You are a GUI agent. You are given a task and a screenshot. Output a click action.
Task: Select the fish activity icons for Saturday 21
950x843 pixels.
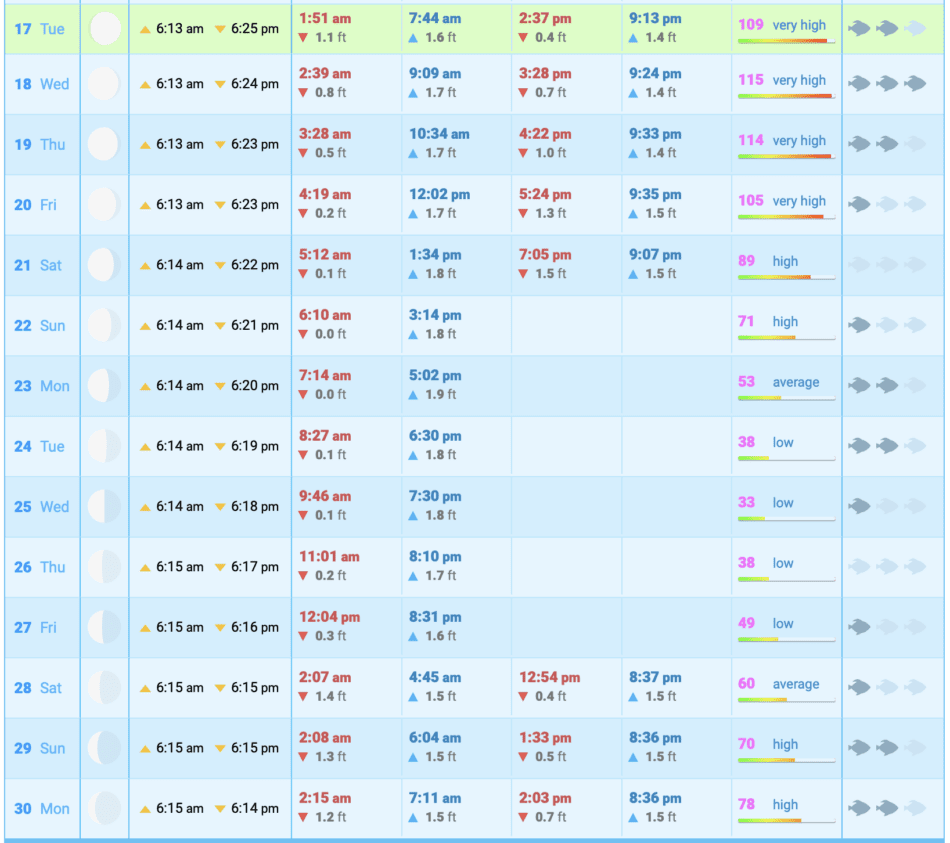(x=886, y=265)
